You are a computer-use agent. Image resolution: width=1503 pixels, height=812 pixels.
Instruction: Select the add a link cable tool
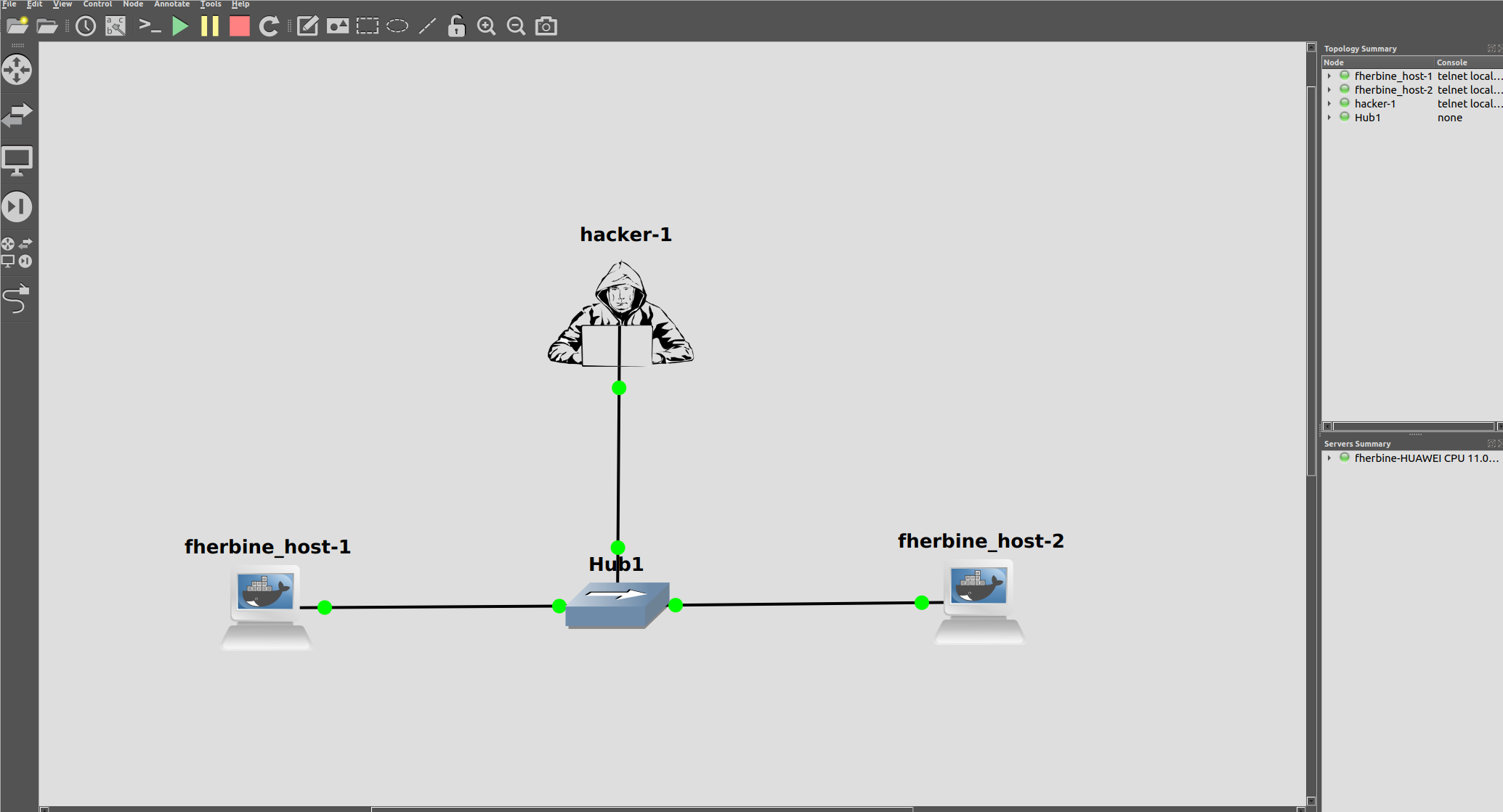[x=17, y=299]
